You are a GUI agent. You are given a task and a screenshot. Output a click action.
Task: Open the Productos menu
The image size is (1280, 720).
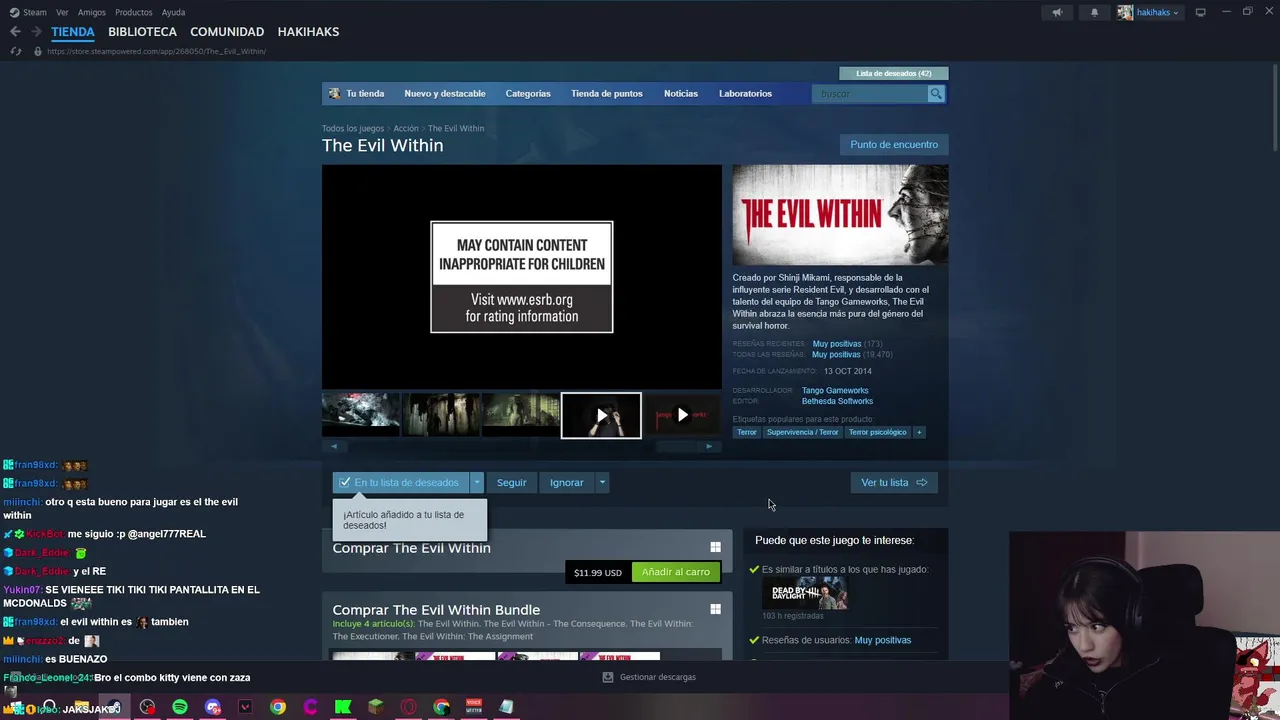[134, 12]
